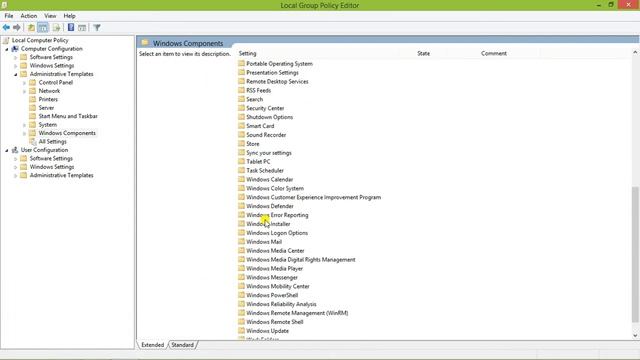Click folder icon next to Windows PowerShell
The image size is (640, 360).
pyautogui.click(x=241, y=295)
